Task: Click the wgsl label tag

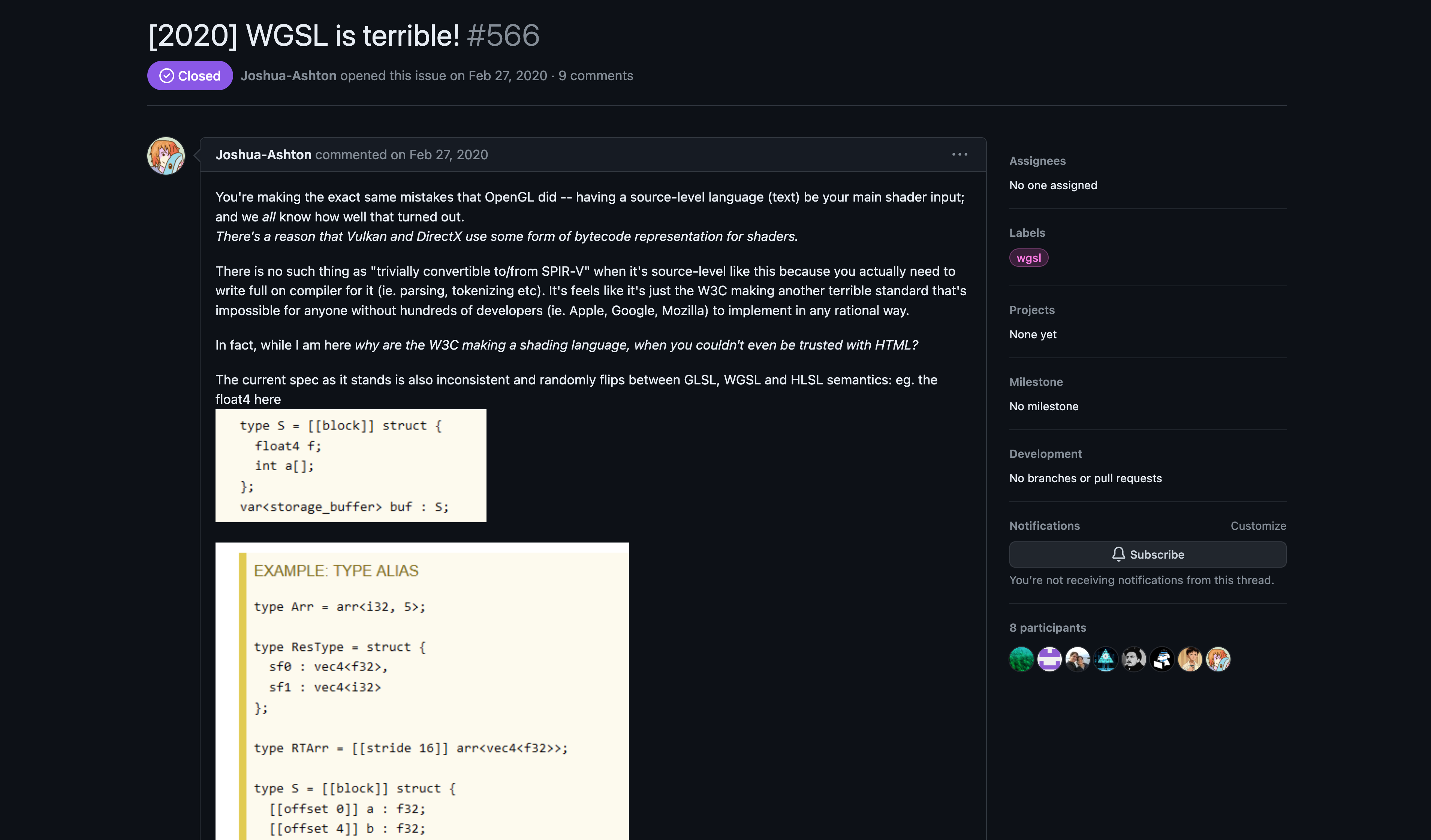Action: coord(1028,258)
